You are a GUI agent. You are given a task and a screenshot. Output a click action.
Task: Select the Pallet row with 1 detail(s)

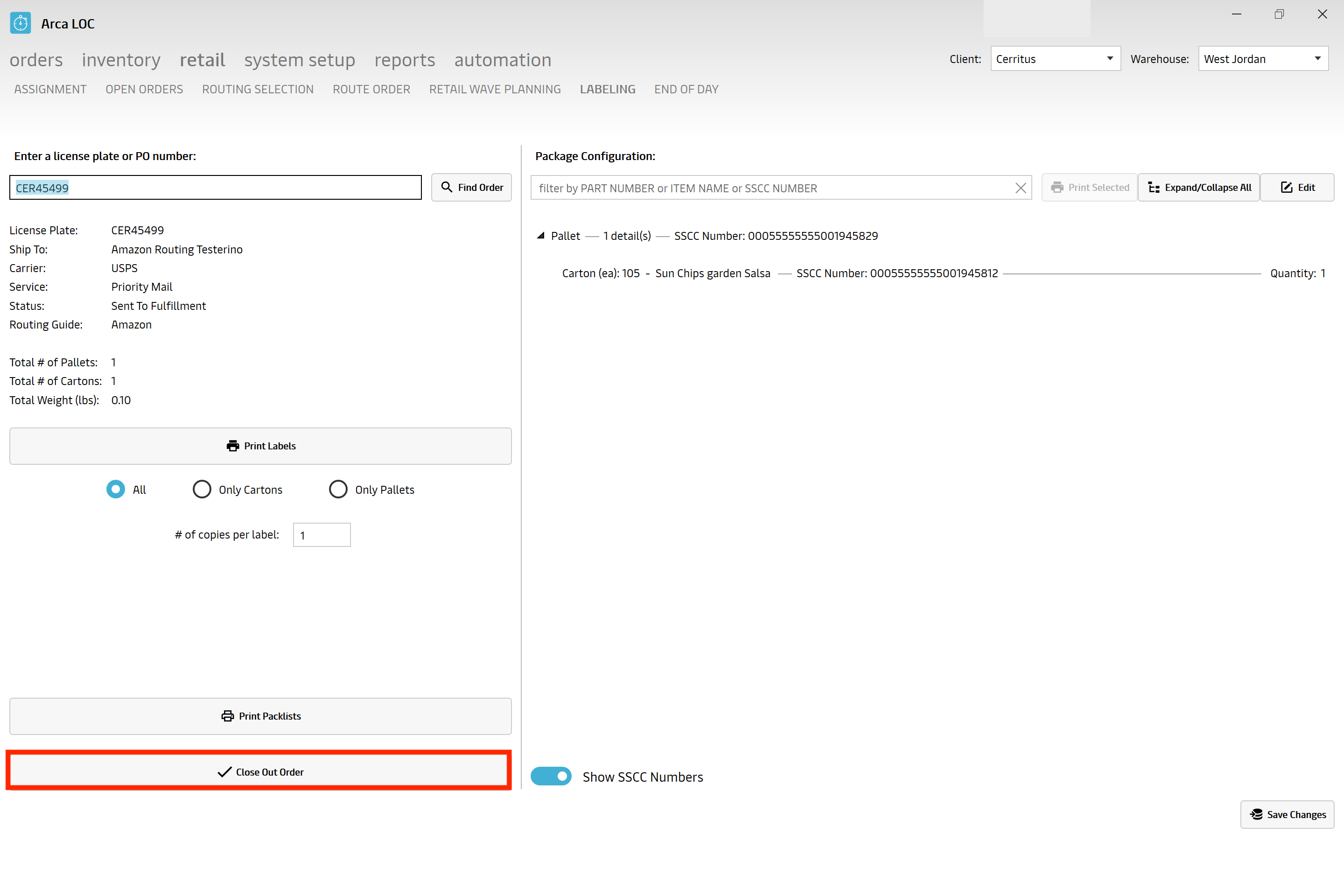pyautogui.click(x=714, y=235)
